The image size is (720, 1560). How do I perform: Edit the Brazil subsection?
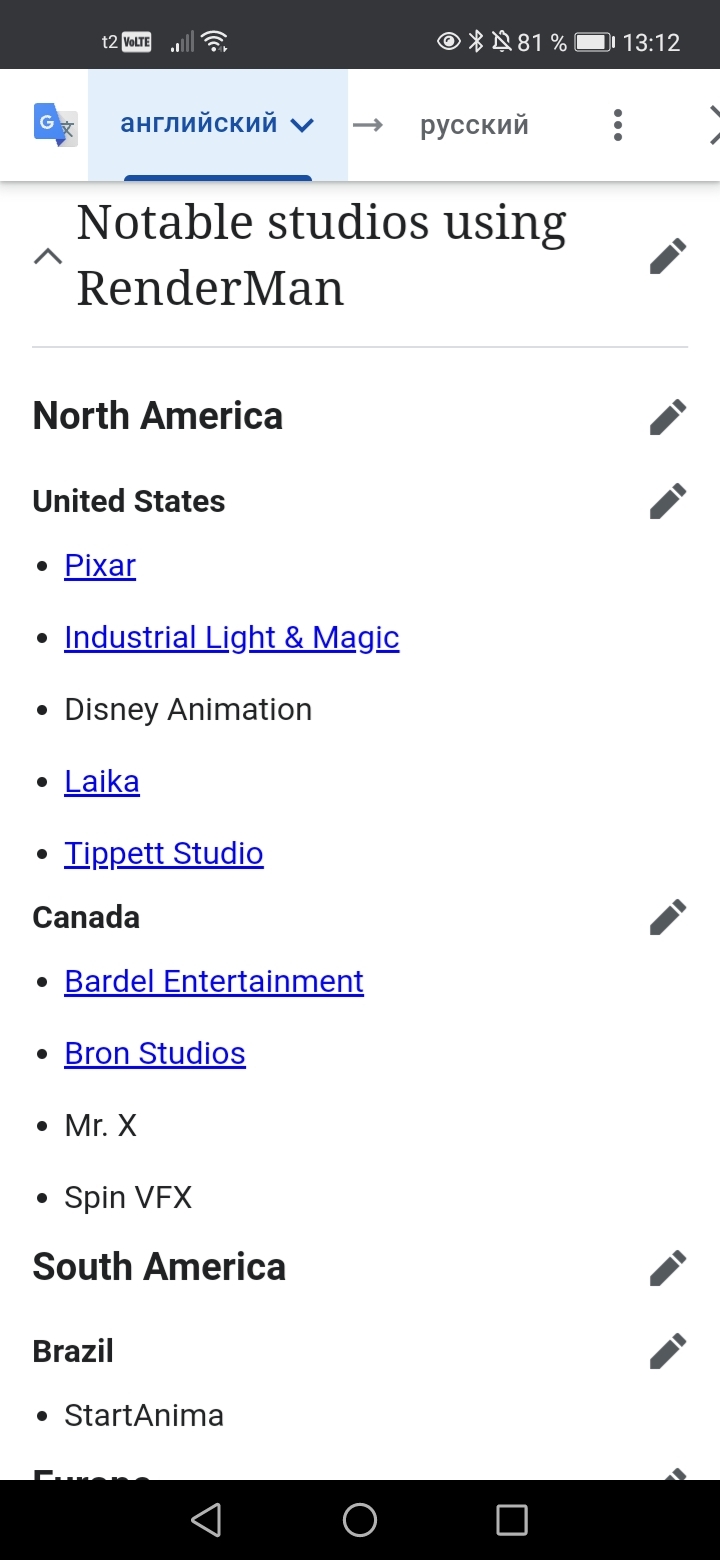[x=667, y=1351]
